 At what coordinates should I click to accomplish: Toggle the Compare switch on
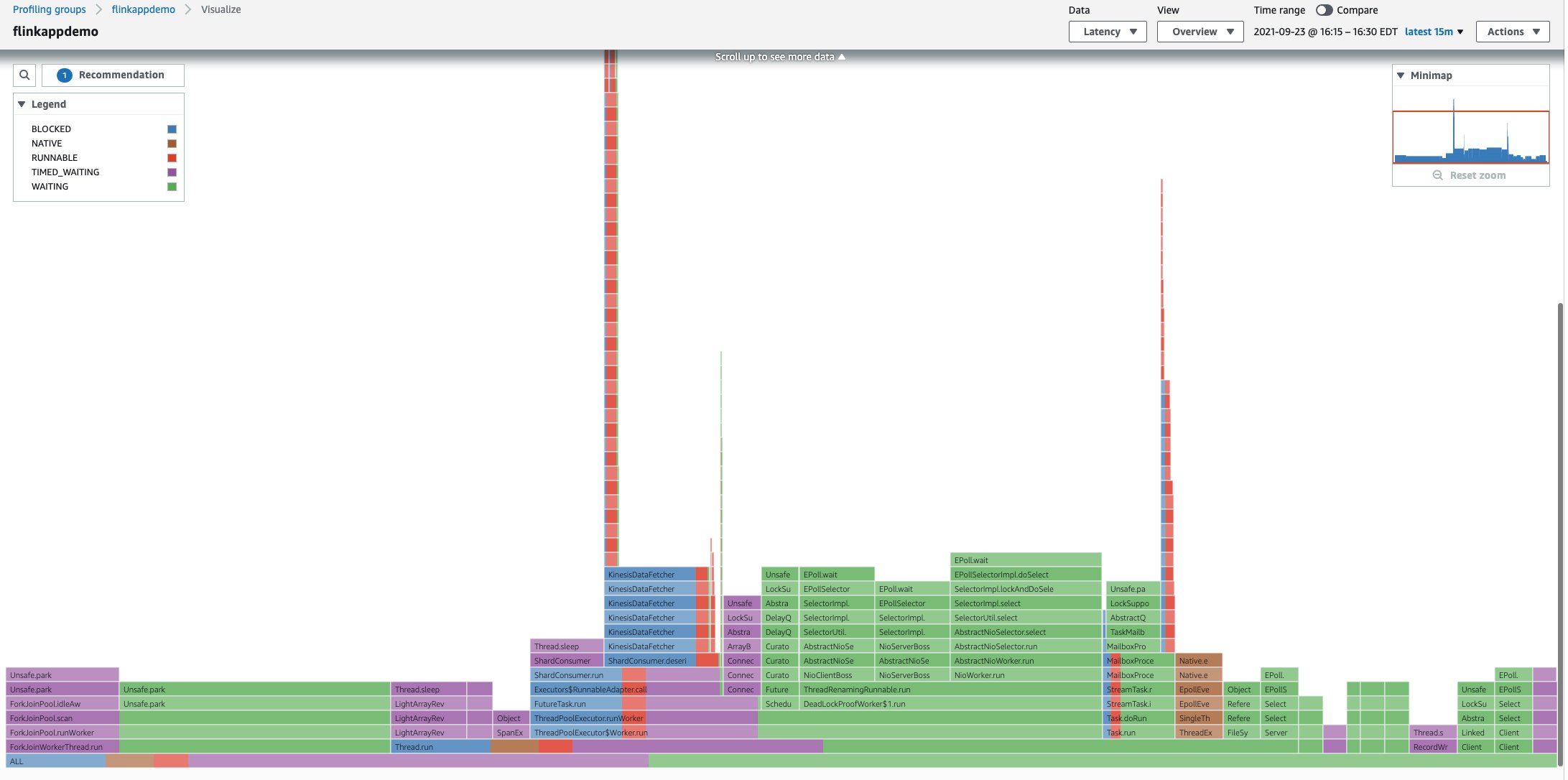click(1322, 11)
